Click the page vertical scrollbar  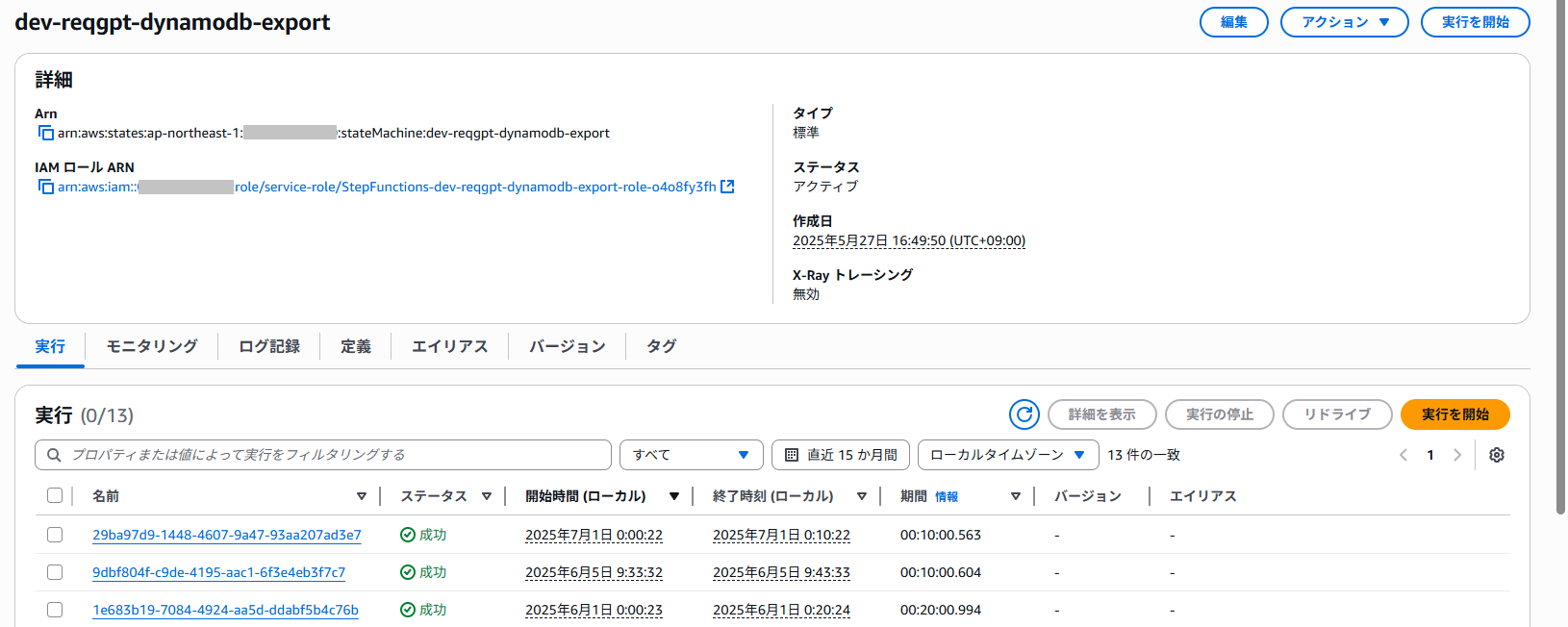pos(1560,260)
